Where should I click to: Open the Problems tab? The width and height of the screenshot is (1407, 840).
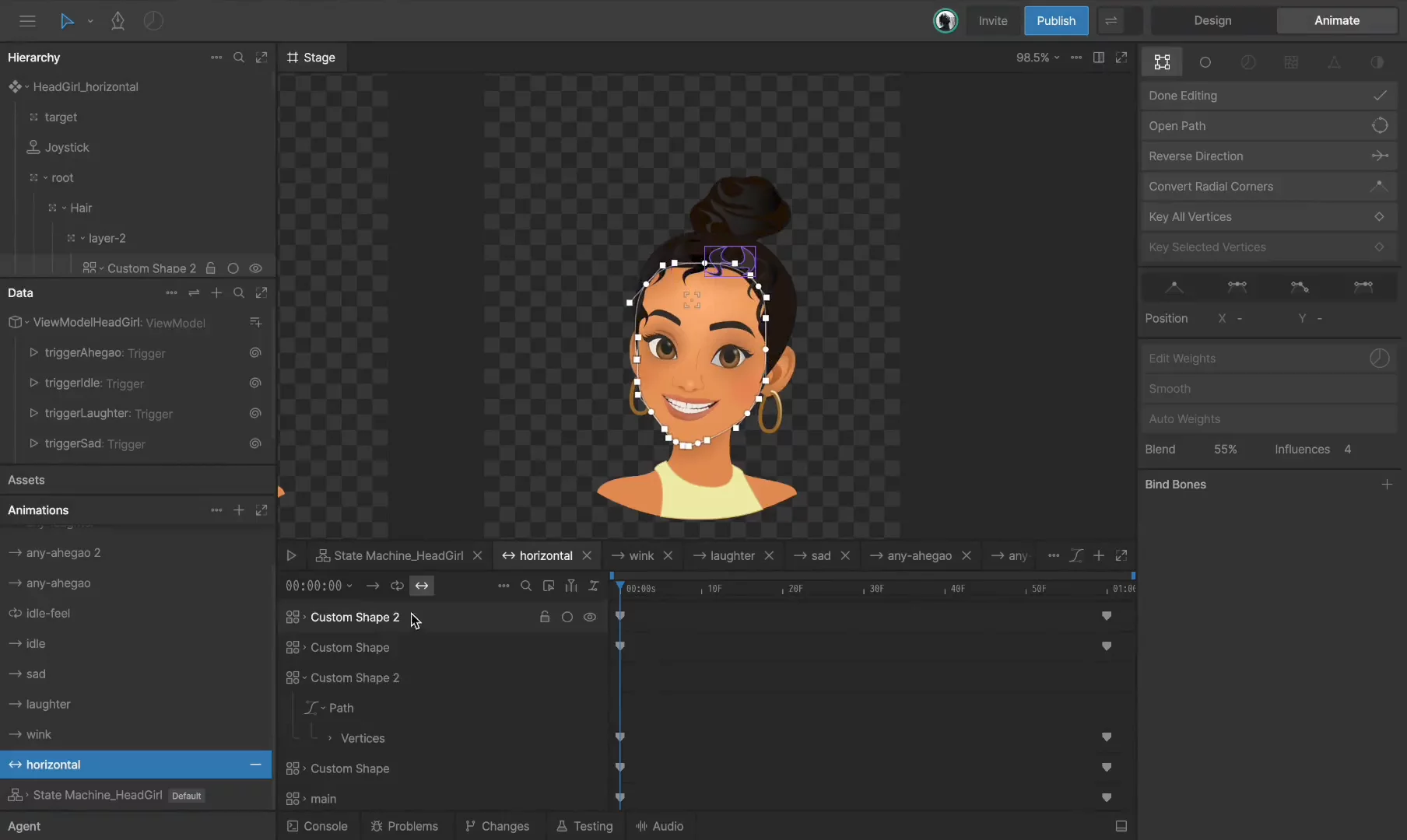(405, 826)
